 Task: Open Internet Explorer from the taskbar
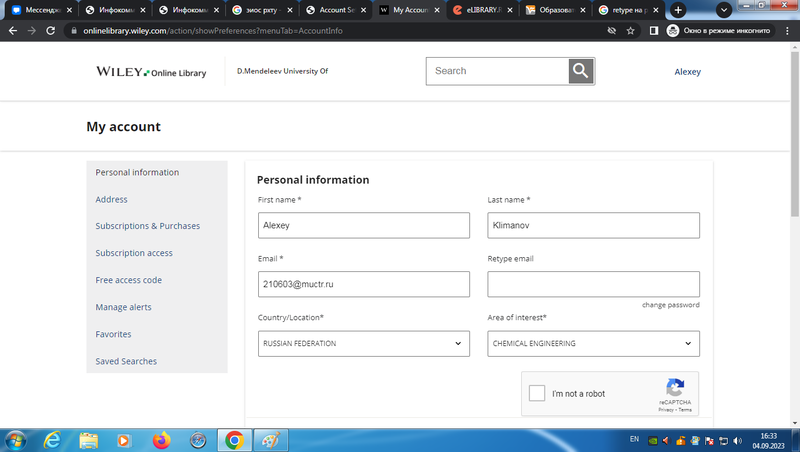(52, 439)
